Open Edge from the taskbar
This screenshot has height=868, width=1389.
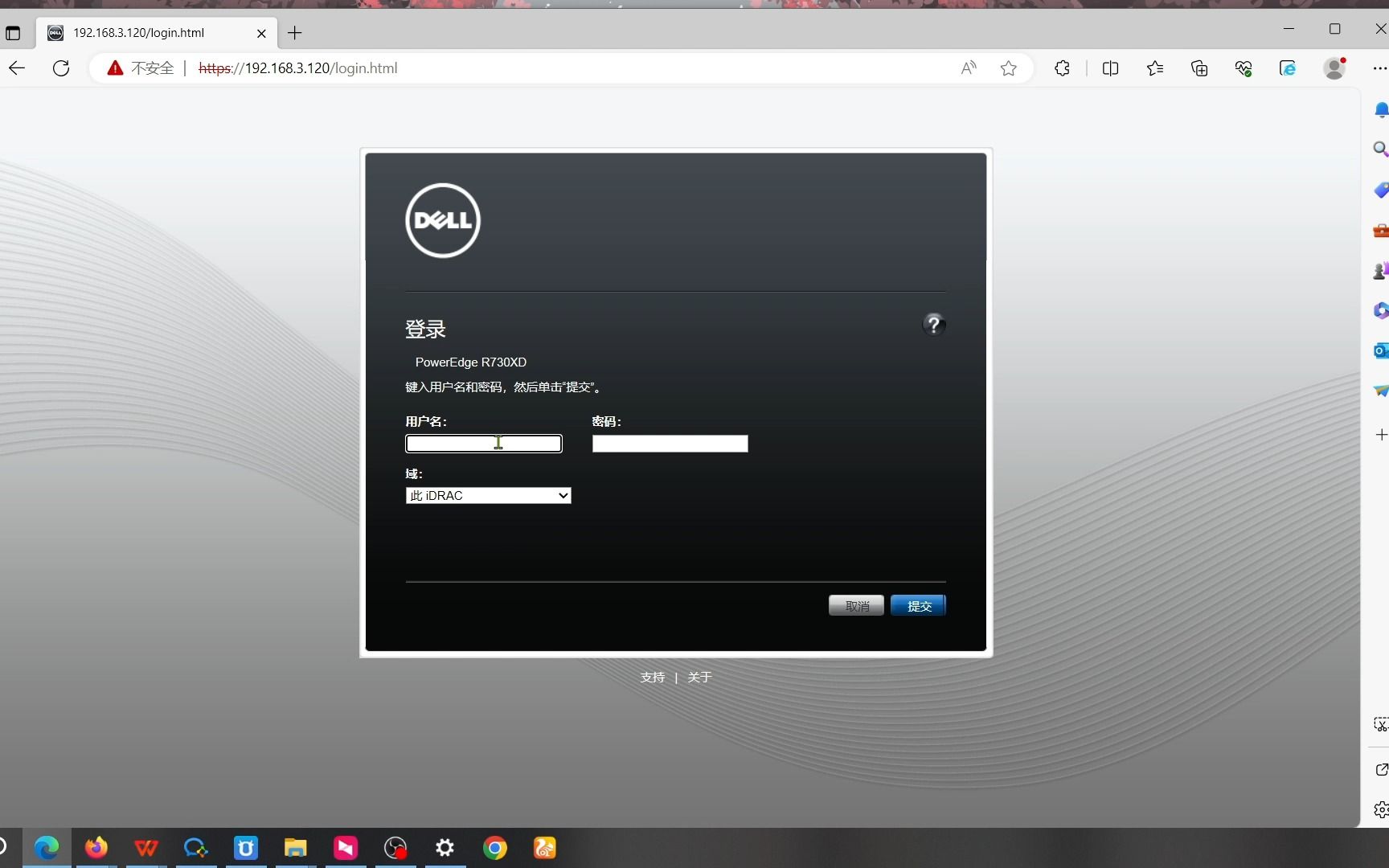coord(47,848)
